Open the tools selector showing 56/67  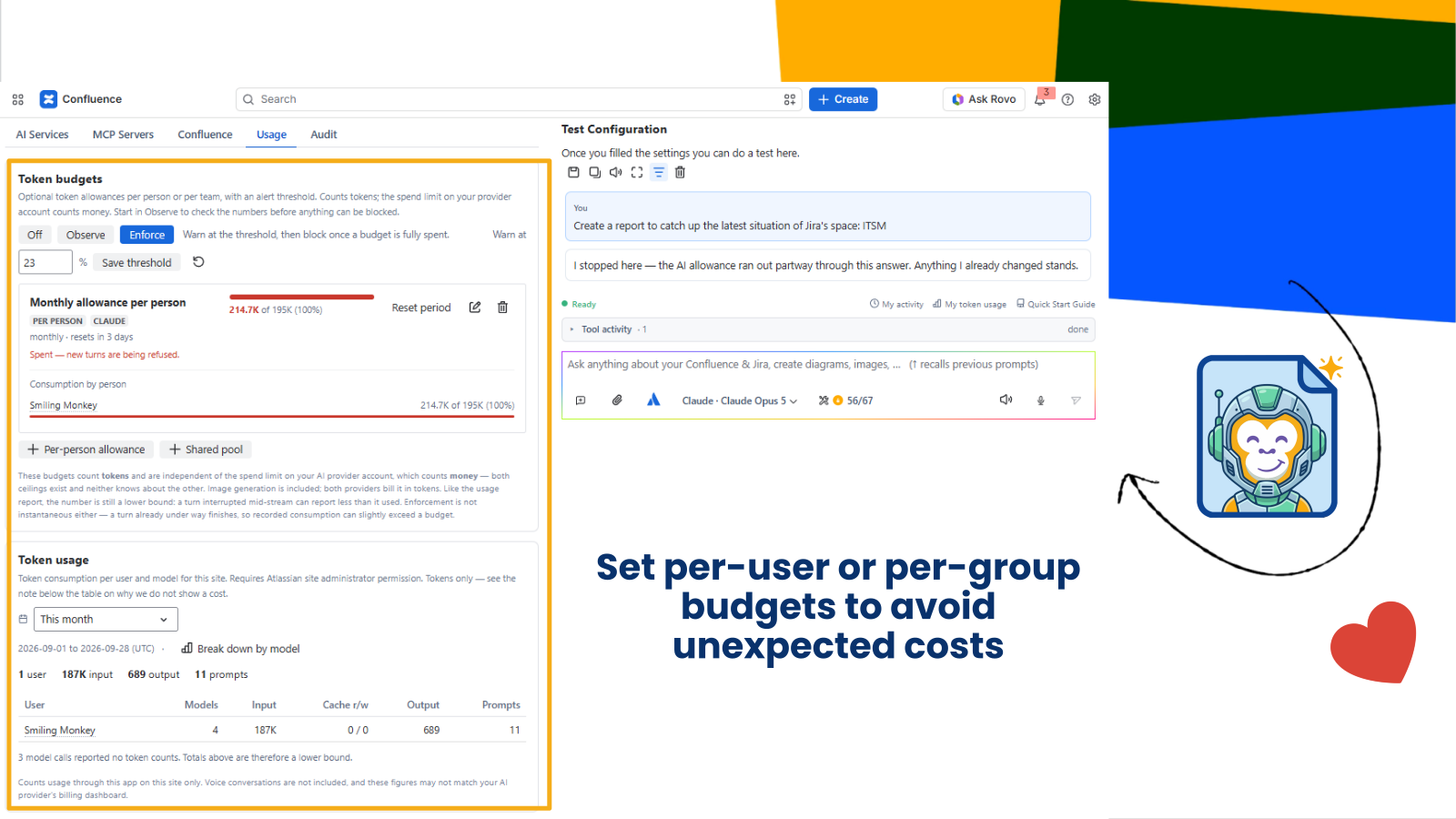845,400
